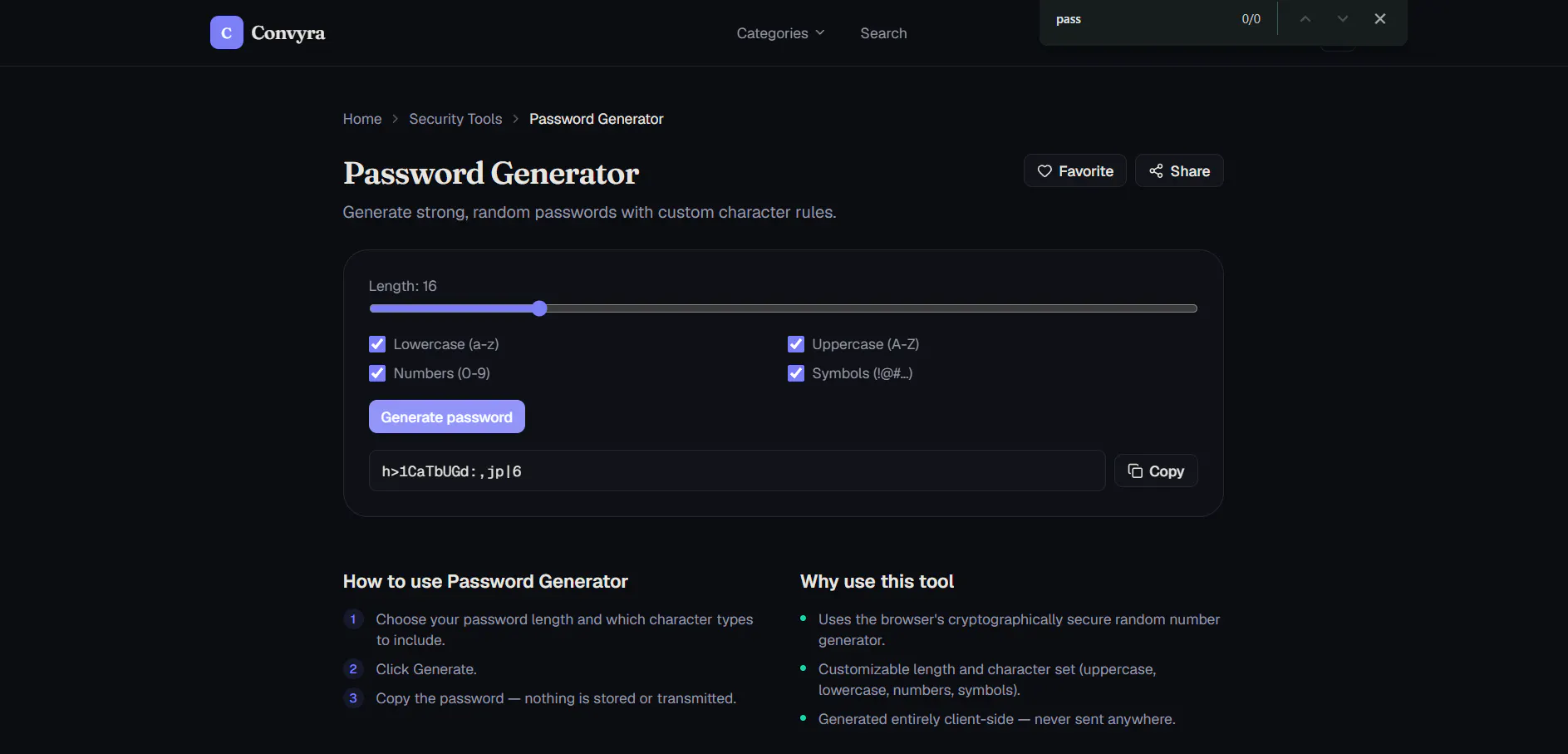
Task: Disable the Numbers (0-9) checkbox
Action: point(377,373)
